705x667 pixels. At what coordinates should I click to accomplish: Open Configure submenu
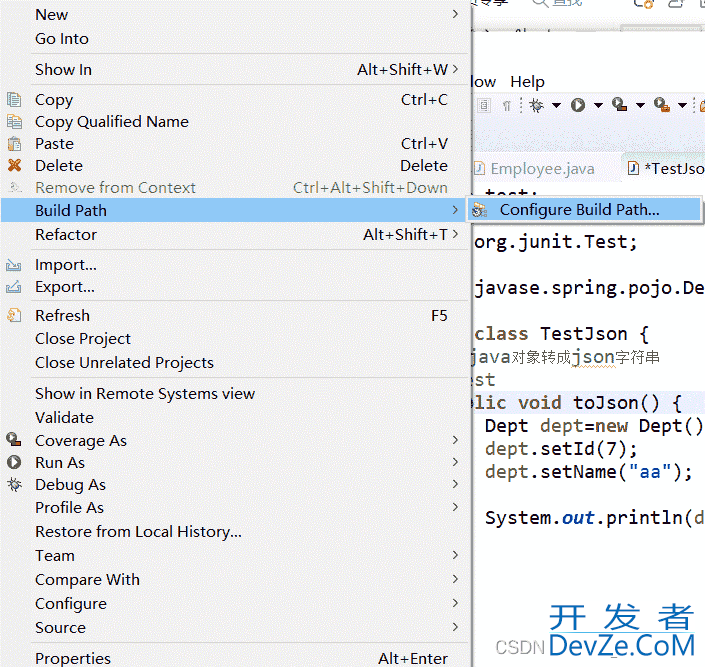pos(234,603)
